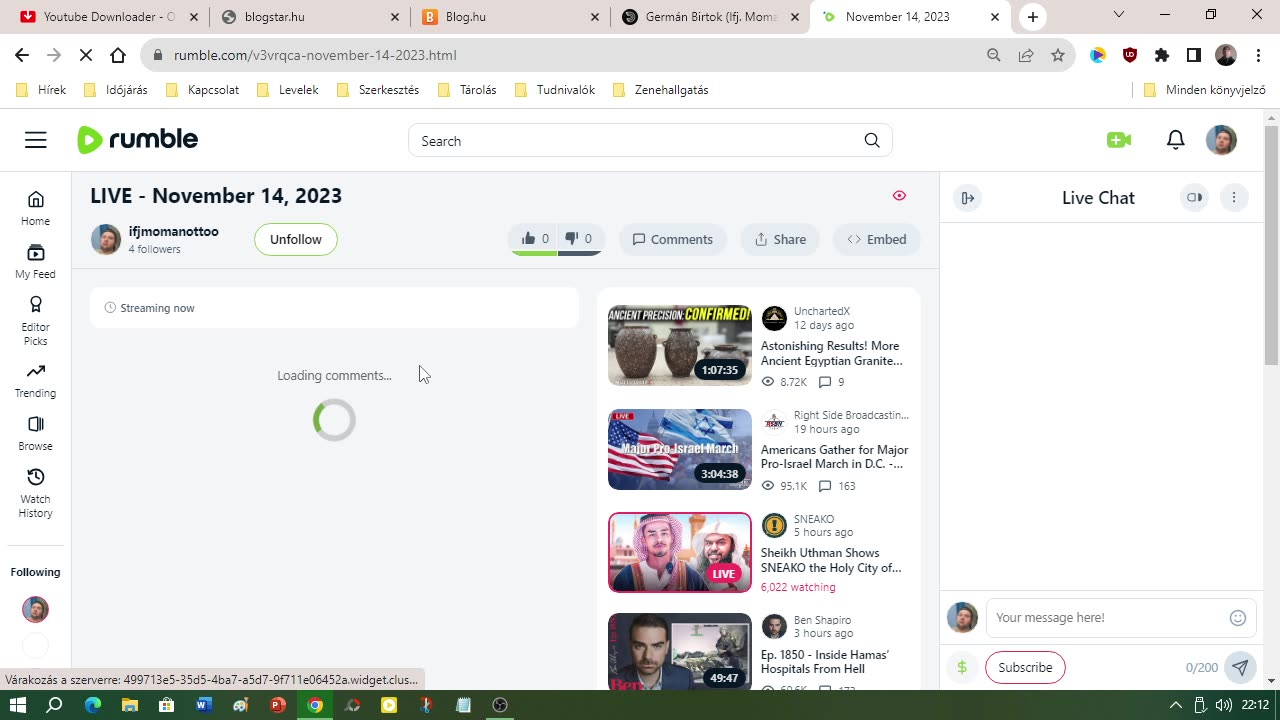Click the Subscribe button in chat
Screen dimensions: 1280x720
click(x=1025, y=667)
